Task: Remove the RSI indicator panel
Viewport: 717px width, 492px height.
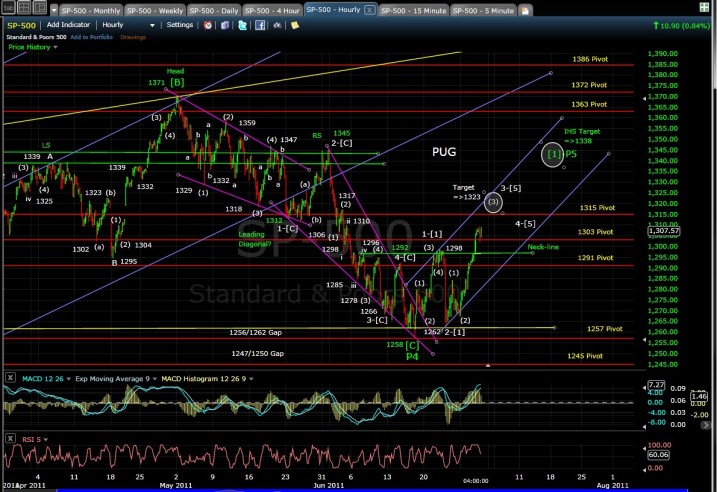Action: 10,439
